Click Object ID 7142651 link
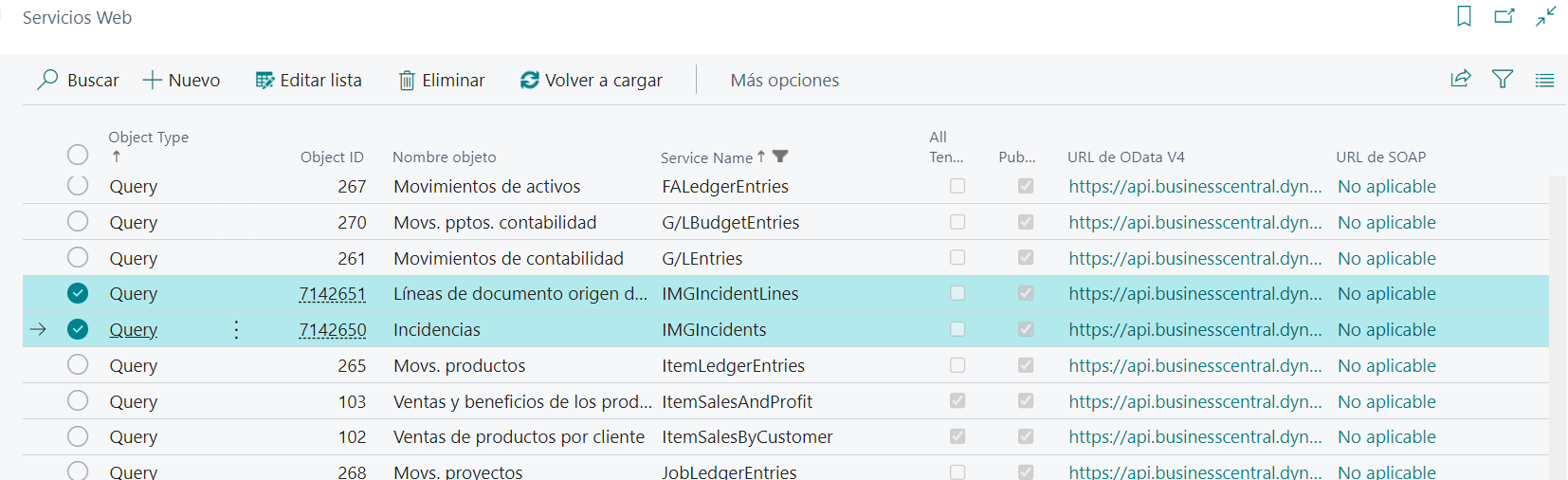This screenshot has height=480, width=1568. [333, 294]
